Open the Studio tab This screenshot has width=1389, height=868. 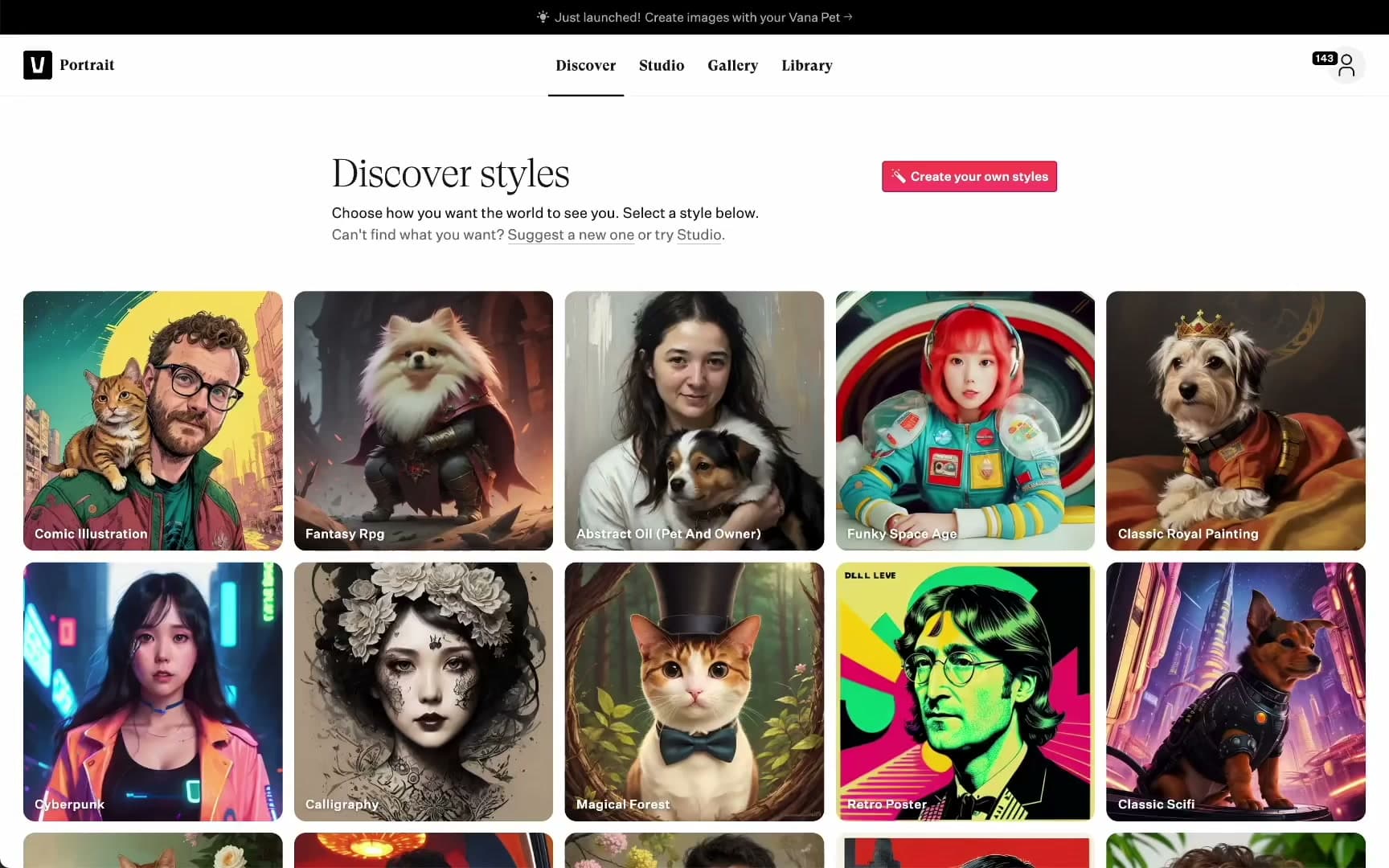tap(662, 66)
